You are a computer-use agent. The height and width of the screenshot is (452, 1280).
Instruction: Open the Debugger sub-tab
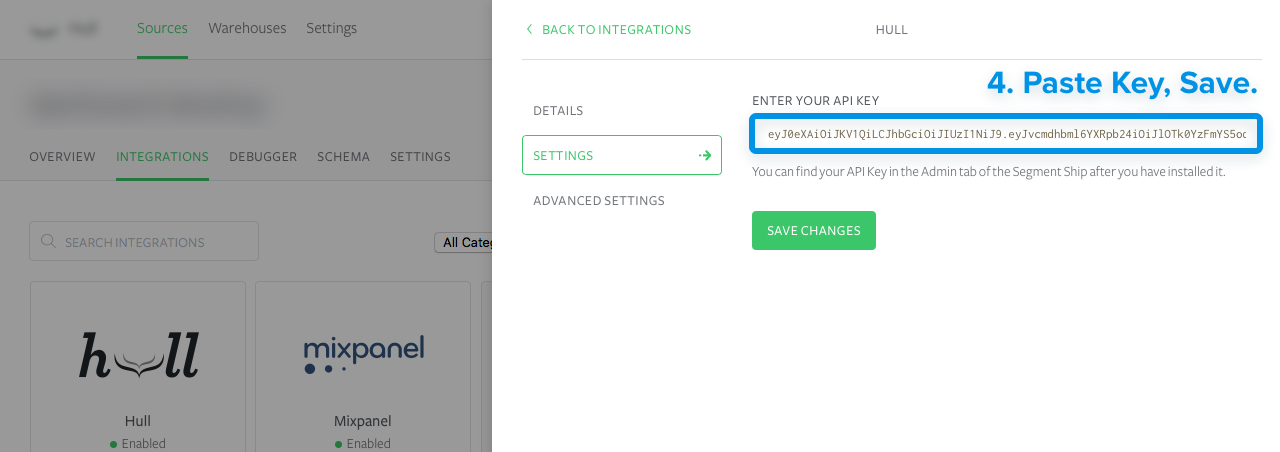point(263,157)
